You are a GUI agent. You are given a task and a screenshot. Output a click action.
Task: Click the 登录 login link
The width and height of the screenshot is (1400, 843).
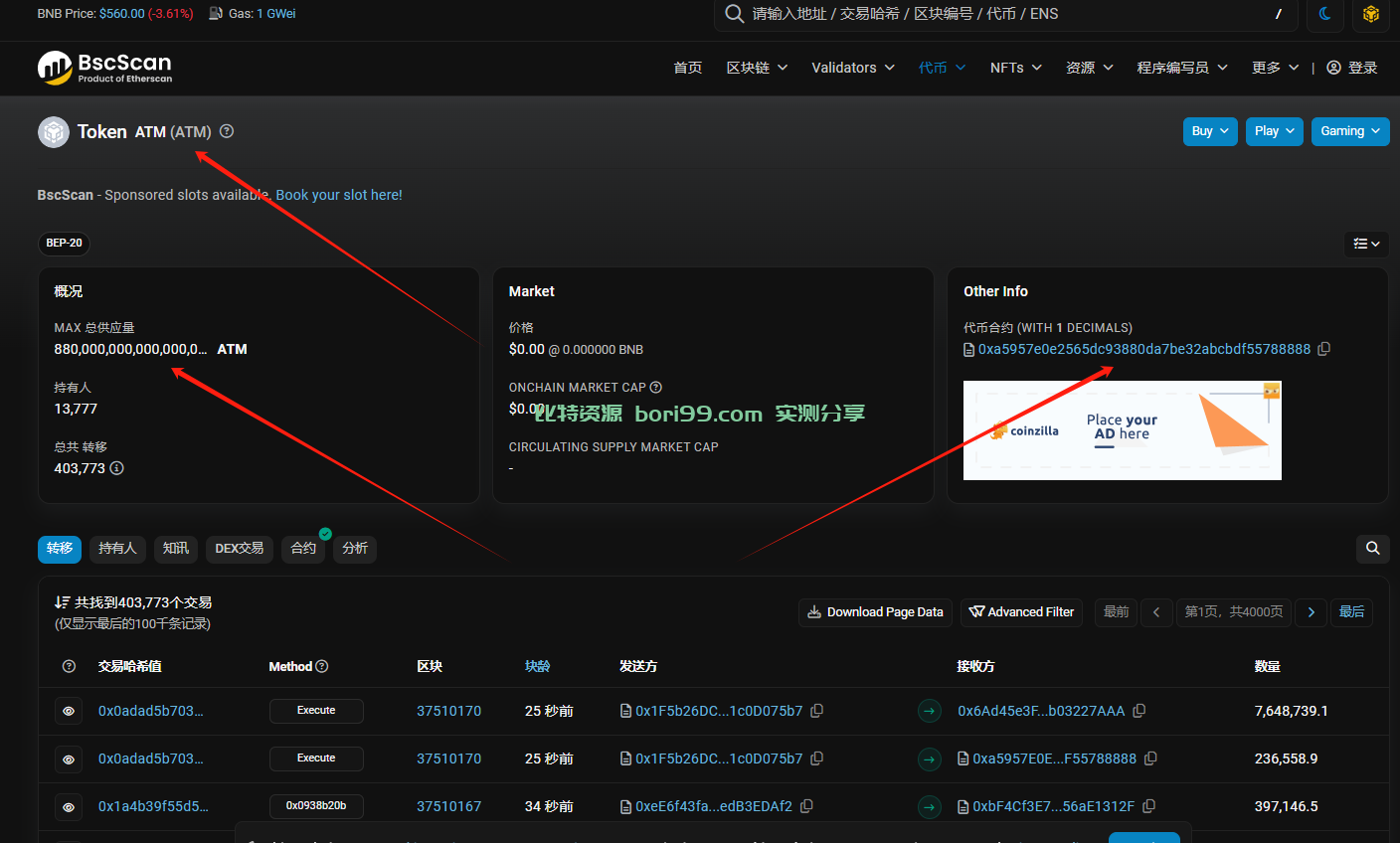tap(1362, 68)
